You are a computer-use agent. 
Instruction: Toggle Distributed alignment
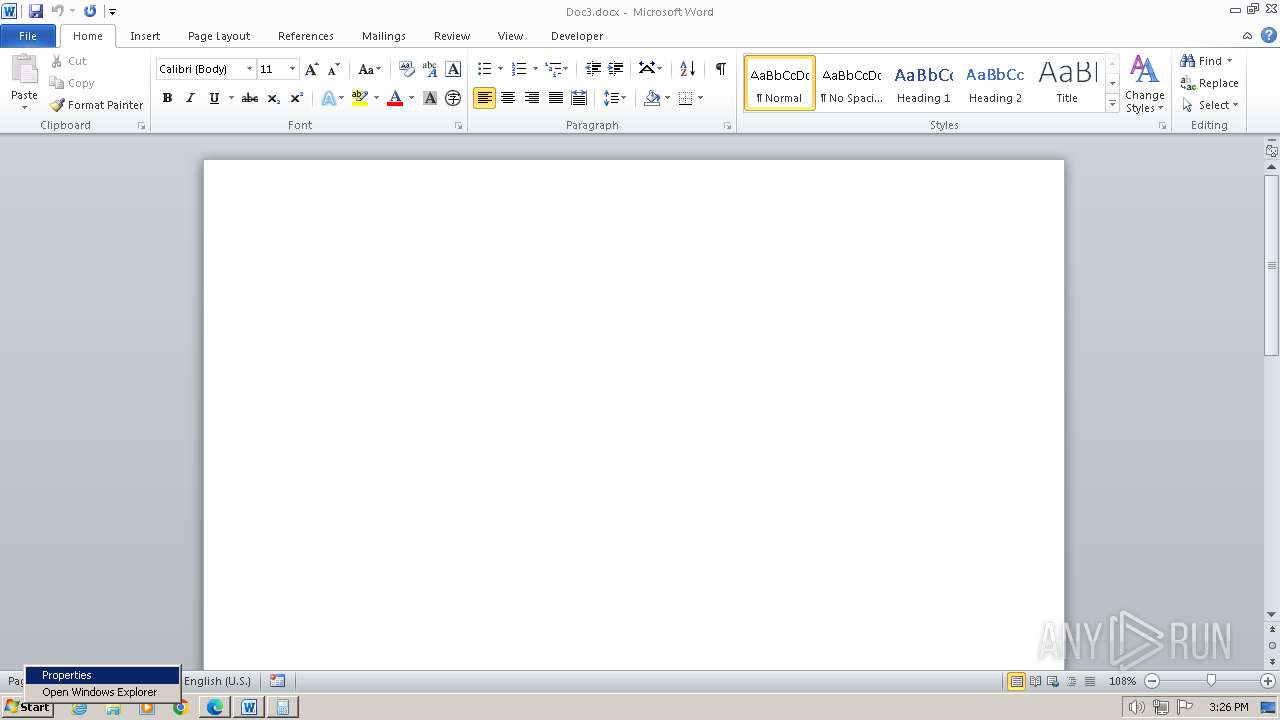pyautogui.click(x=578, y=98)
